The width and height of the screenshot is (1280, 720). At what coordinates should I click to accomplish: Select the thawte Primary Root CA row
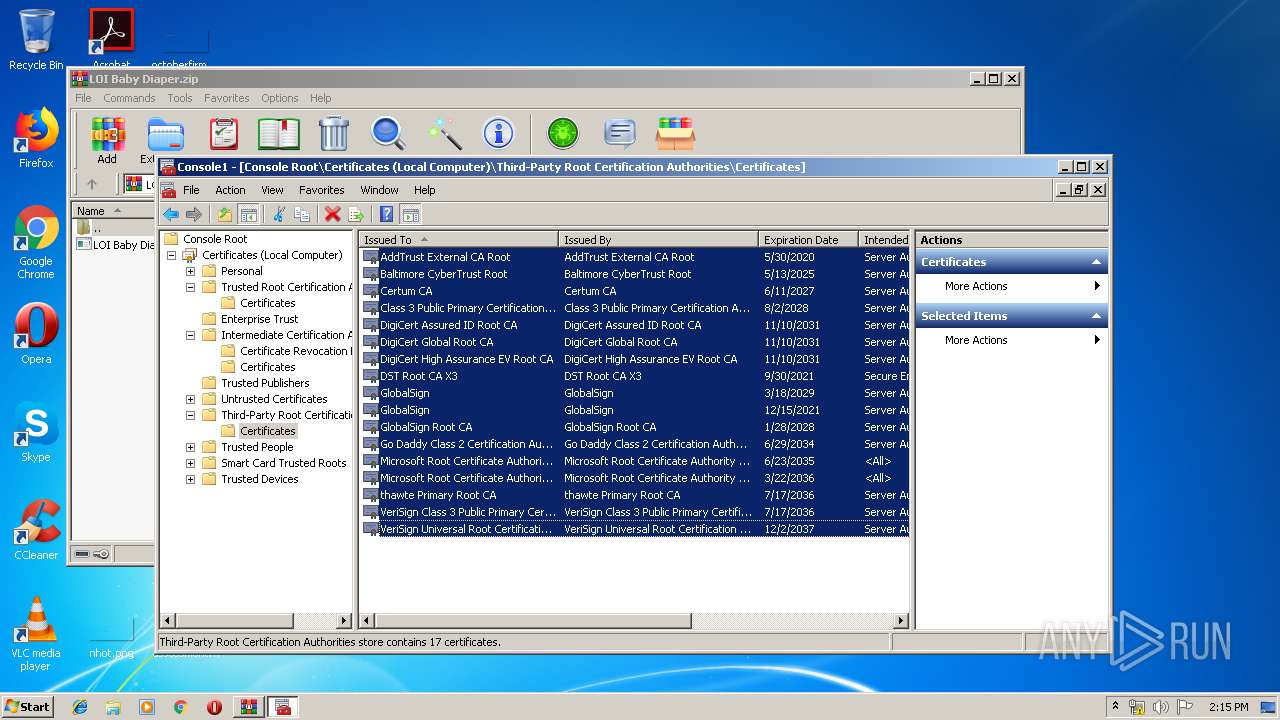[x=635, y=495]
